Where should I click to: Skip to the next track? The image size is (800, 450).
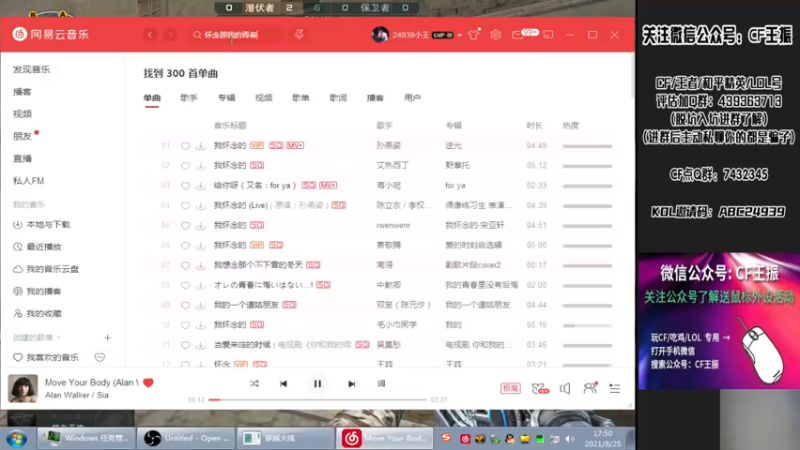point(352,384)
